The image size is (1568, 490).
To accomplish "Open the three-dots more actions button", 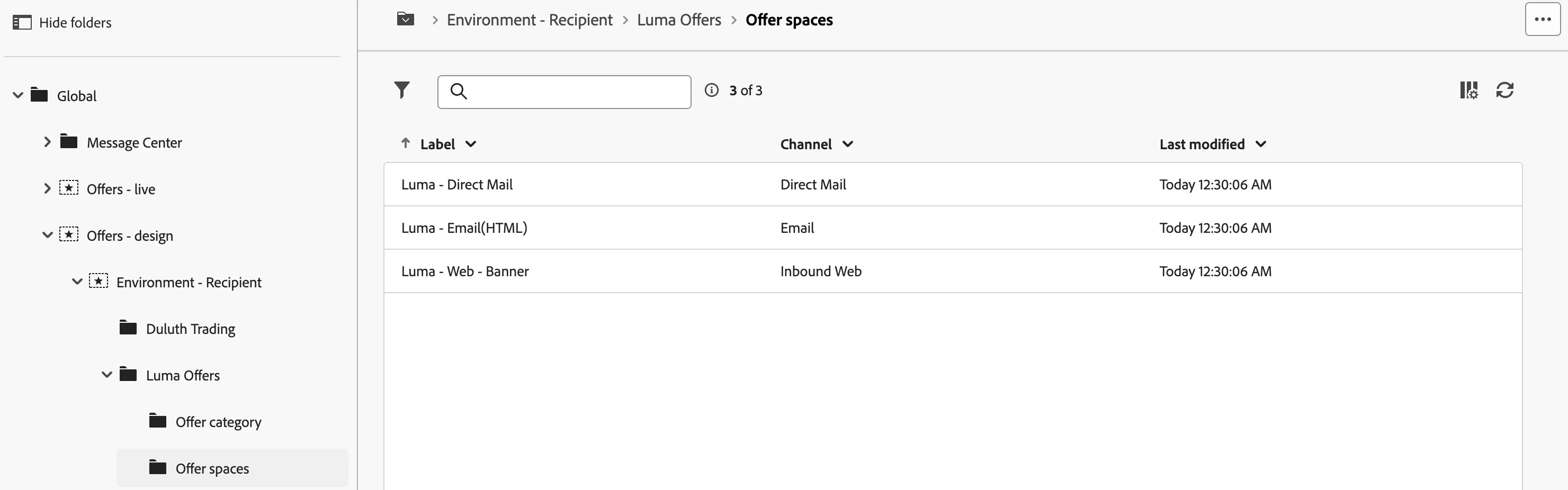I will click(x=1543, y=20).
